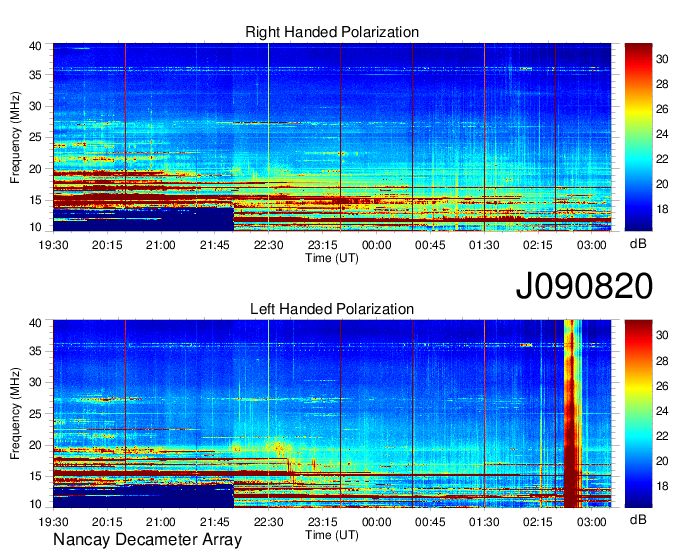Click "21:00" tick on right-handed time axis
This screenshot has width=680, height=552.
click(161, 245)
